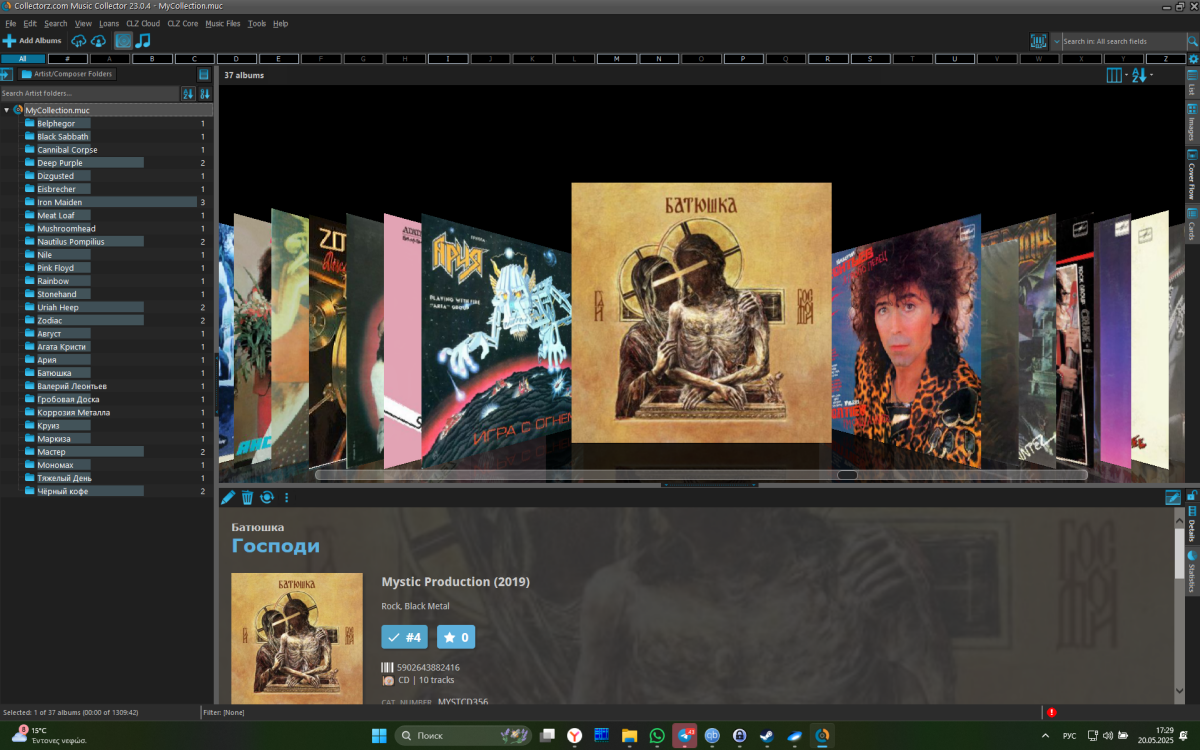Click the cover flow horizontal scrollbar thumb
This screenshot has width=1200, height=750.
point(847,475)
